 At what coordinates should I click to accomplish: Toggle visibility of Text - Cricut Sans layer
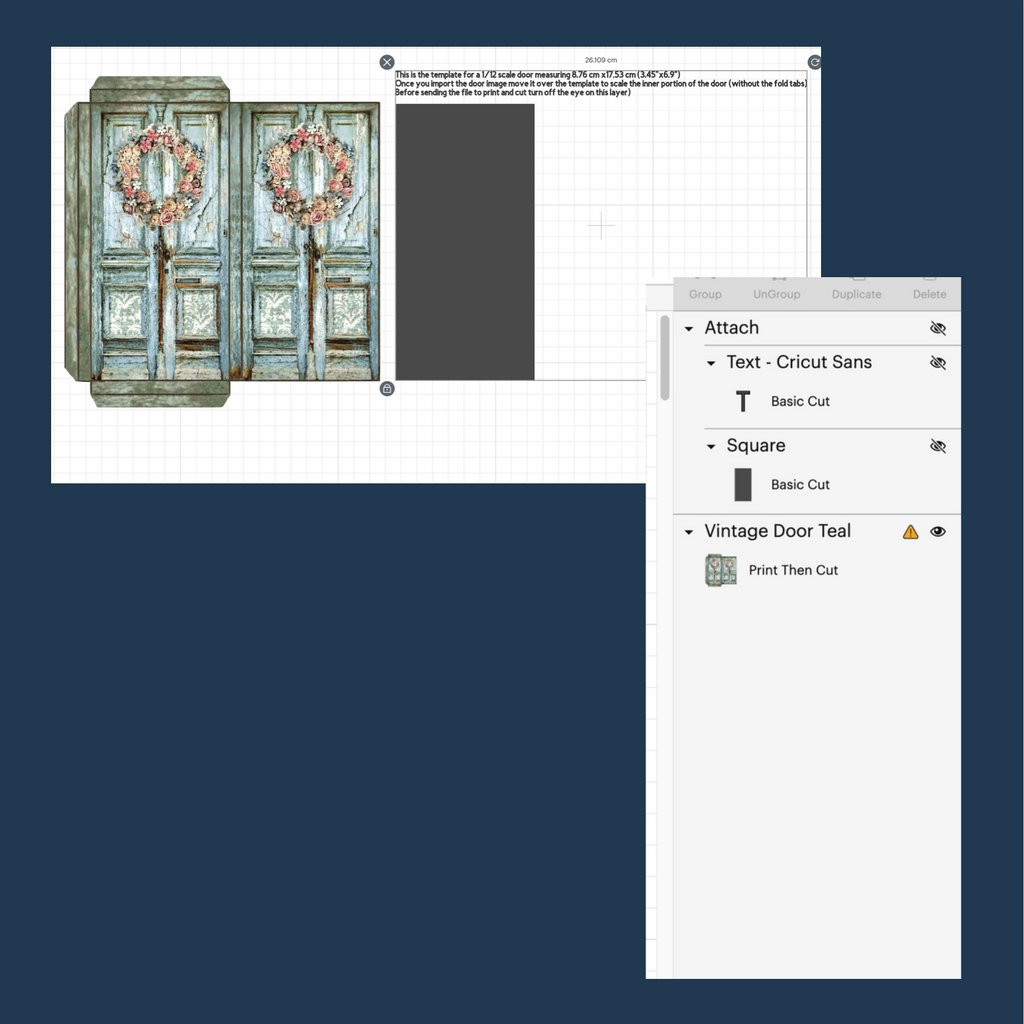coord(938,362)
